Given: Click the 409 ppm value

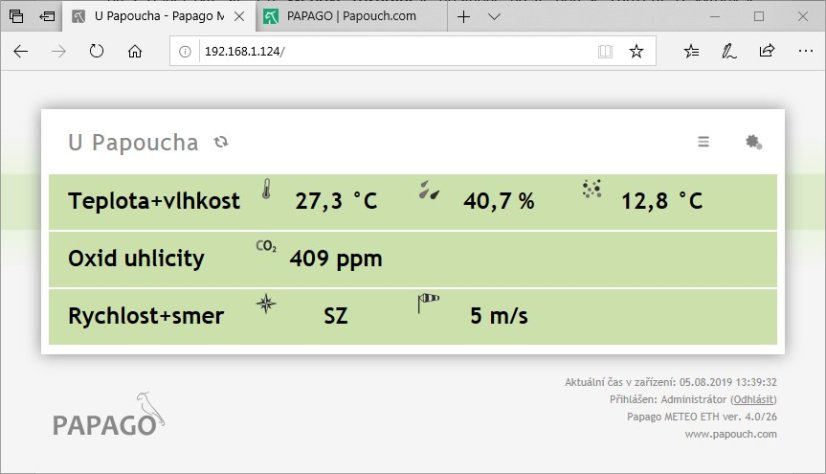Looking at the screenshot, I should pos(336,259).
